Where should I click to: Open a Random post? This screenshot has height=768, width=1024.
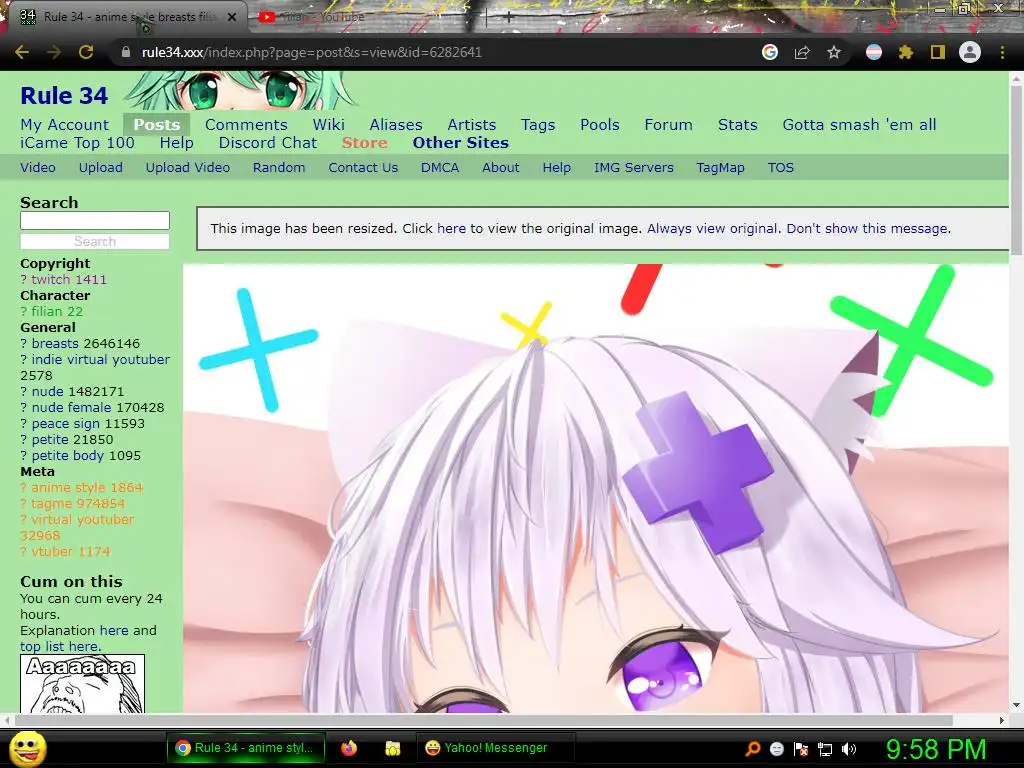tap(279, 168)
